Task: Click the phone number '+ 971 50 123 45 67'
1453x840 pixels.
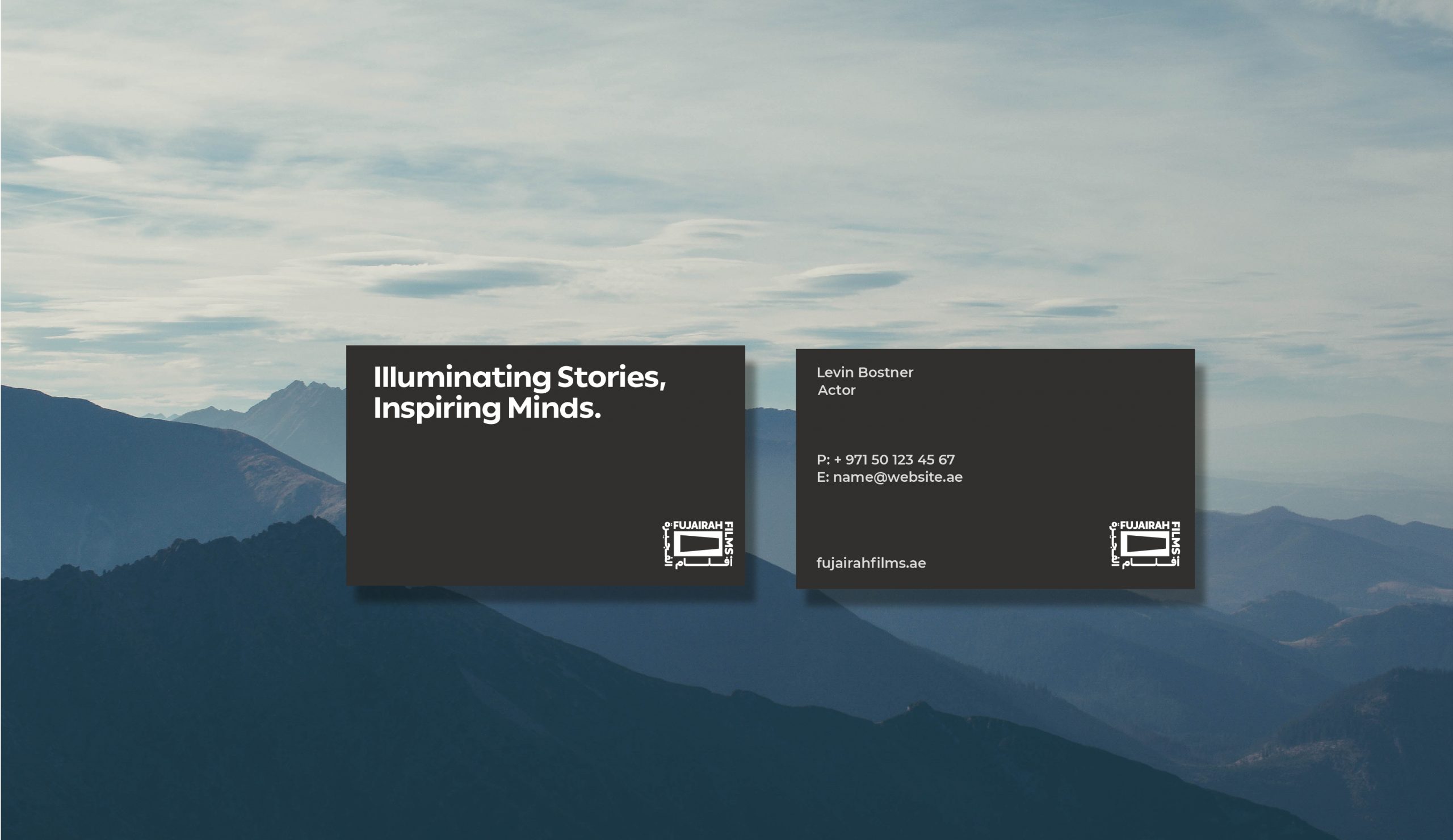Action: tap(895, 460)
